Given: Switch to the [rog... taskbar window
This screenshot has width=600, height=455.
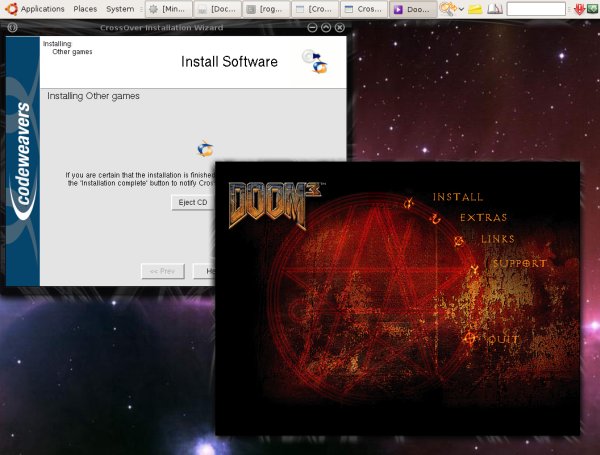Looking at the screenshot, I should point(266,9).
